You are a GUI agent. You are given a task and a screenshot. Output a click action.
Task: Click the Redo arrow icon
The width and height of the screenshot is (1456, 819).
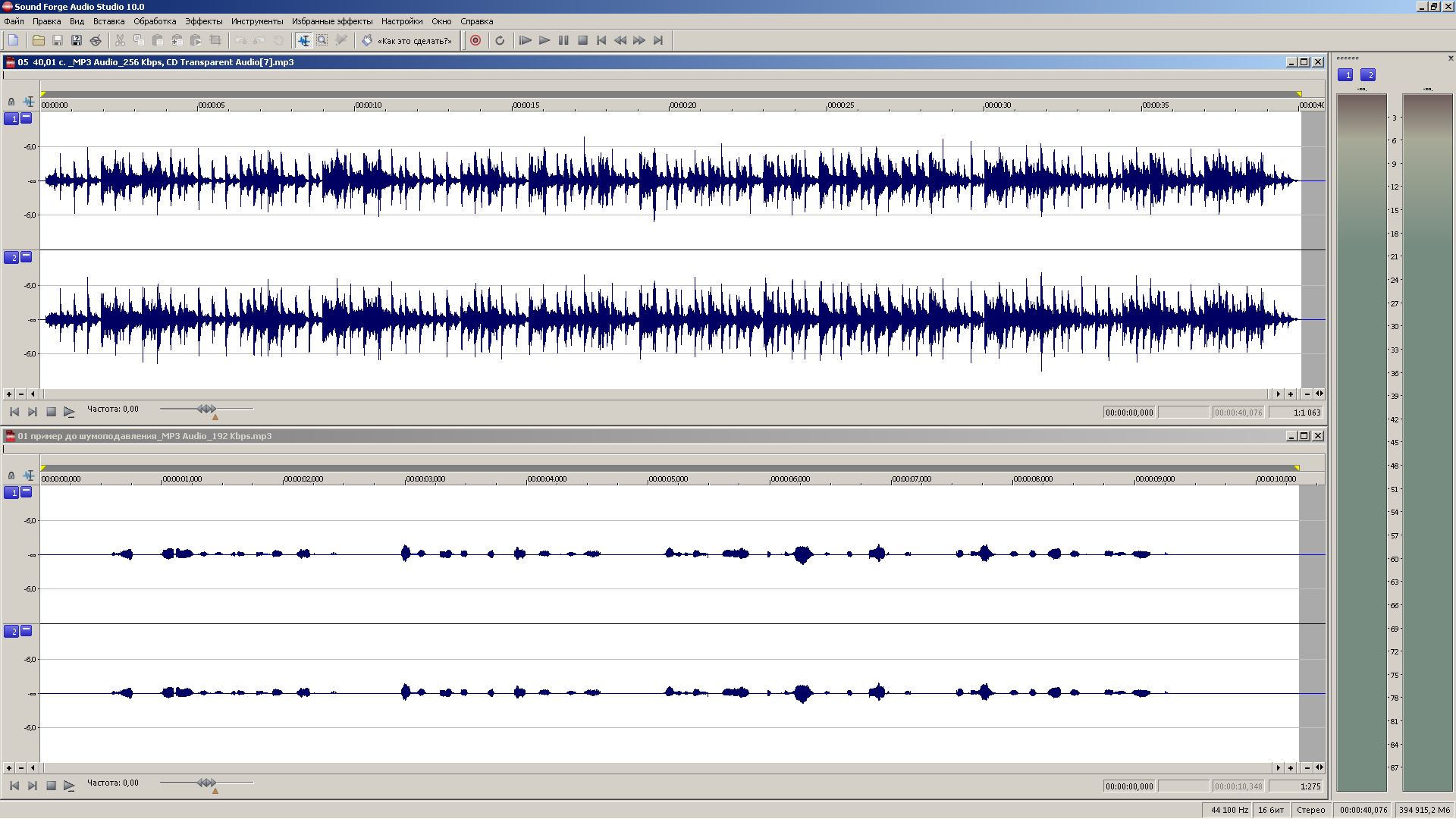[x=260, y=40]
